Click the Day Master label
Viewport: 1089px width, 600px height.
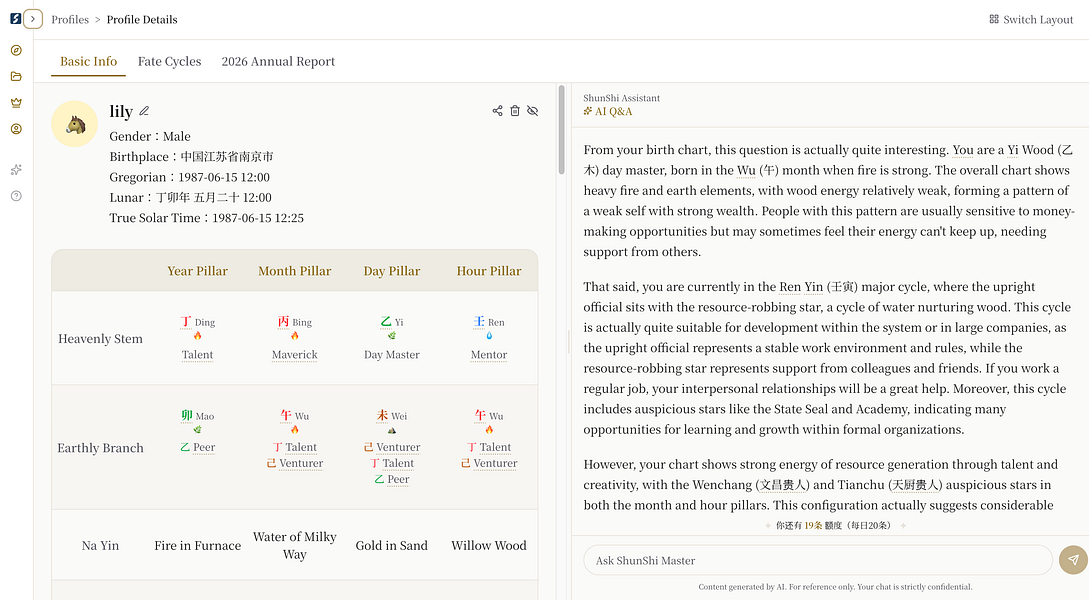tap(392, 355)
